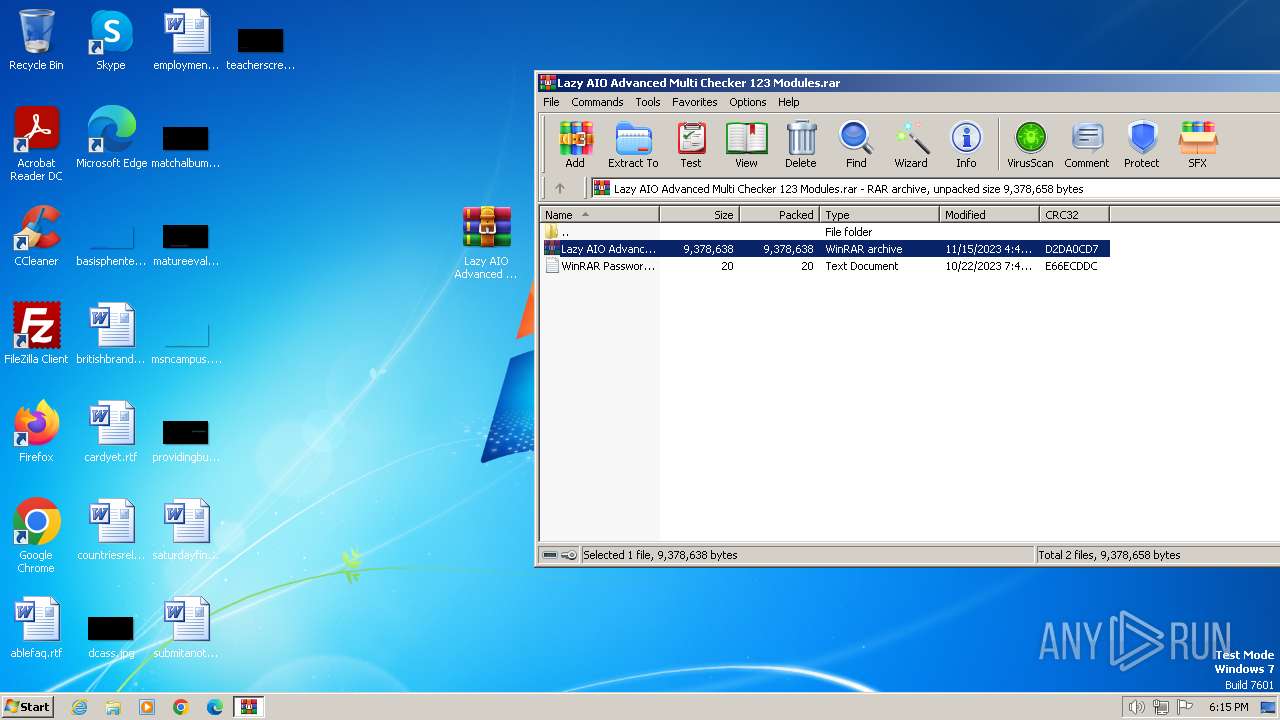1280x720 pixels.
Task: Click the network tray icon
Action: point(1161,707)
